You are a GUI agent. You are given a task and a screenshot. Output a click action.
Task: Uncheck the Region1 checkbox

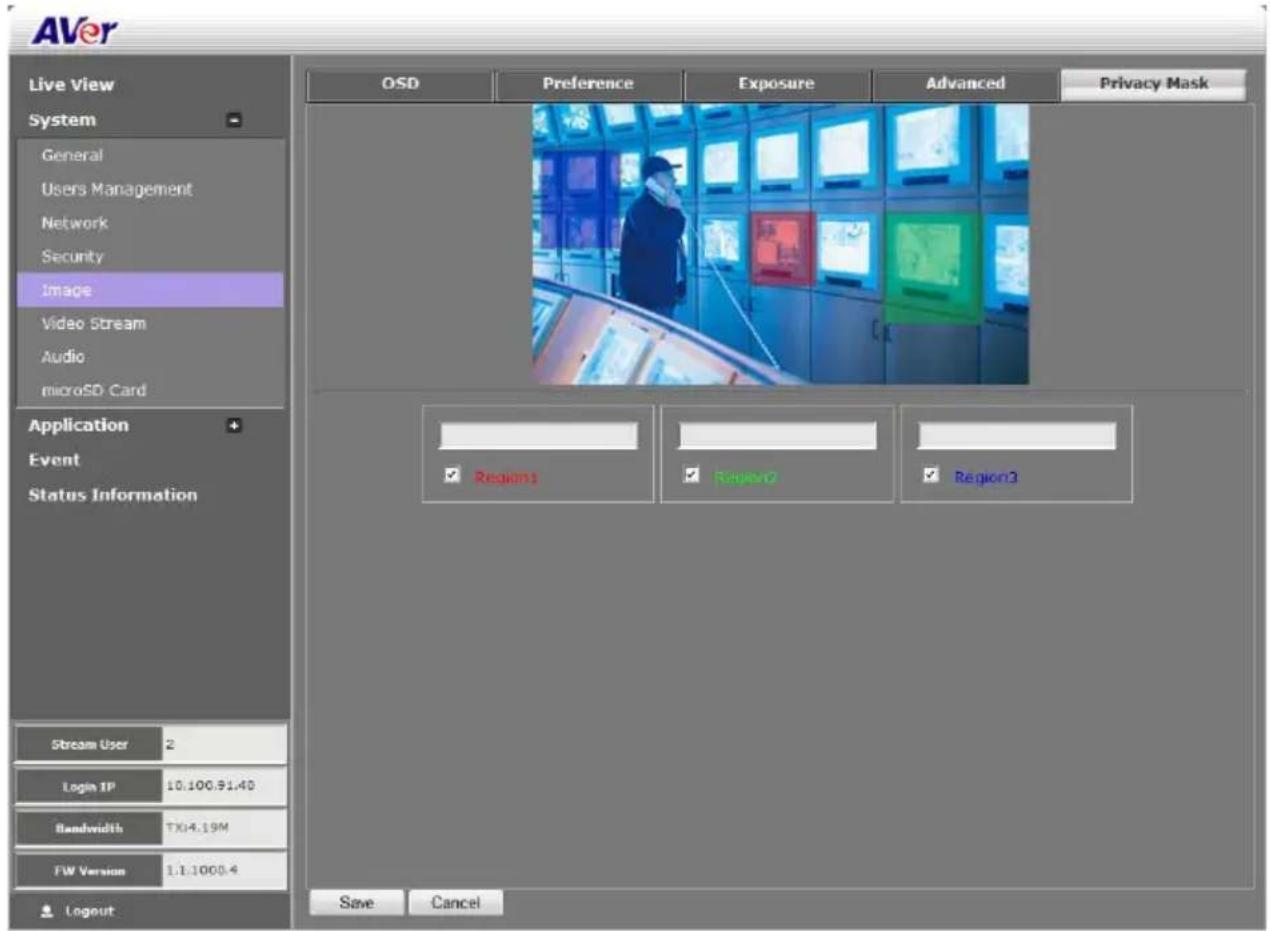452,475
